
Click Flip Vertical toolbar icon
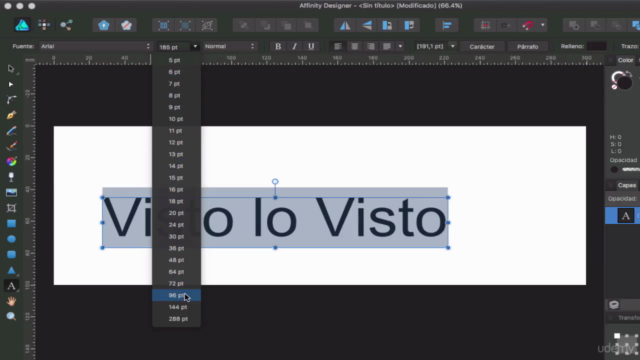tap(367, 25)
